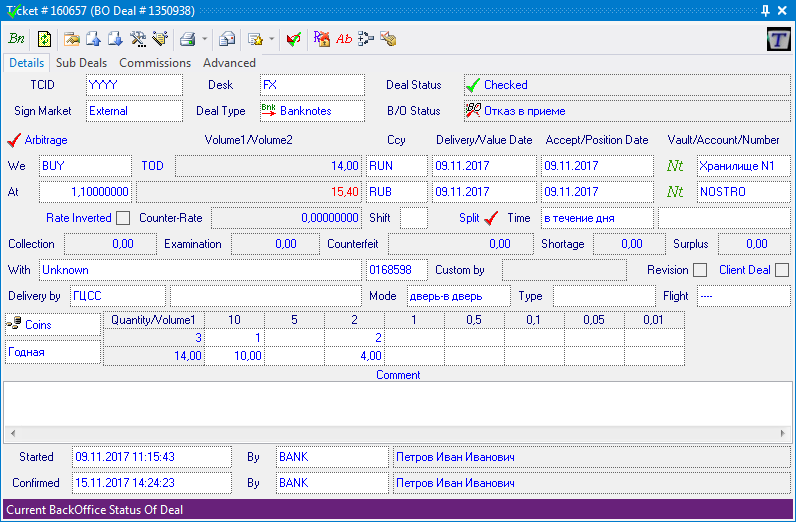Image resolution: width=796 pixels, height=522 pixels.
Task: Click the crossed tools settings icon
Action: pyautogui.click(x=138, y=39)
